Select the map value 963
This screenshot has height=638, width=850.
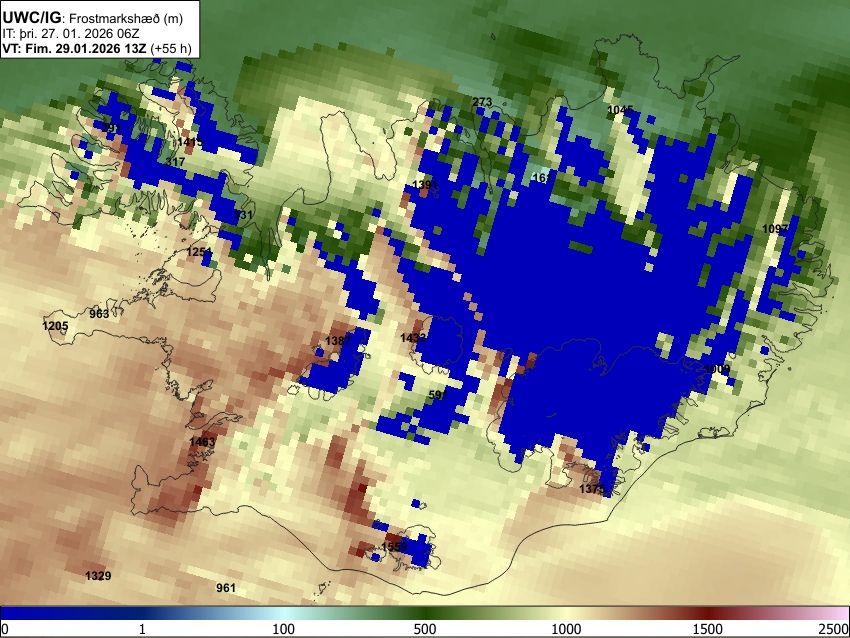click(99, 313)
